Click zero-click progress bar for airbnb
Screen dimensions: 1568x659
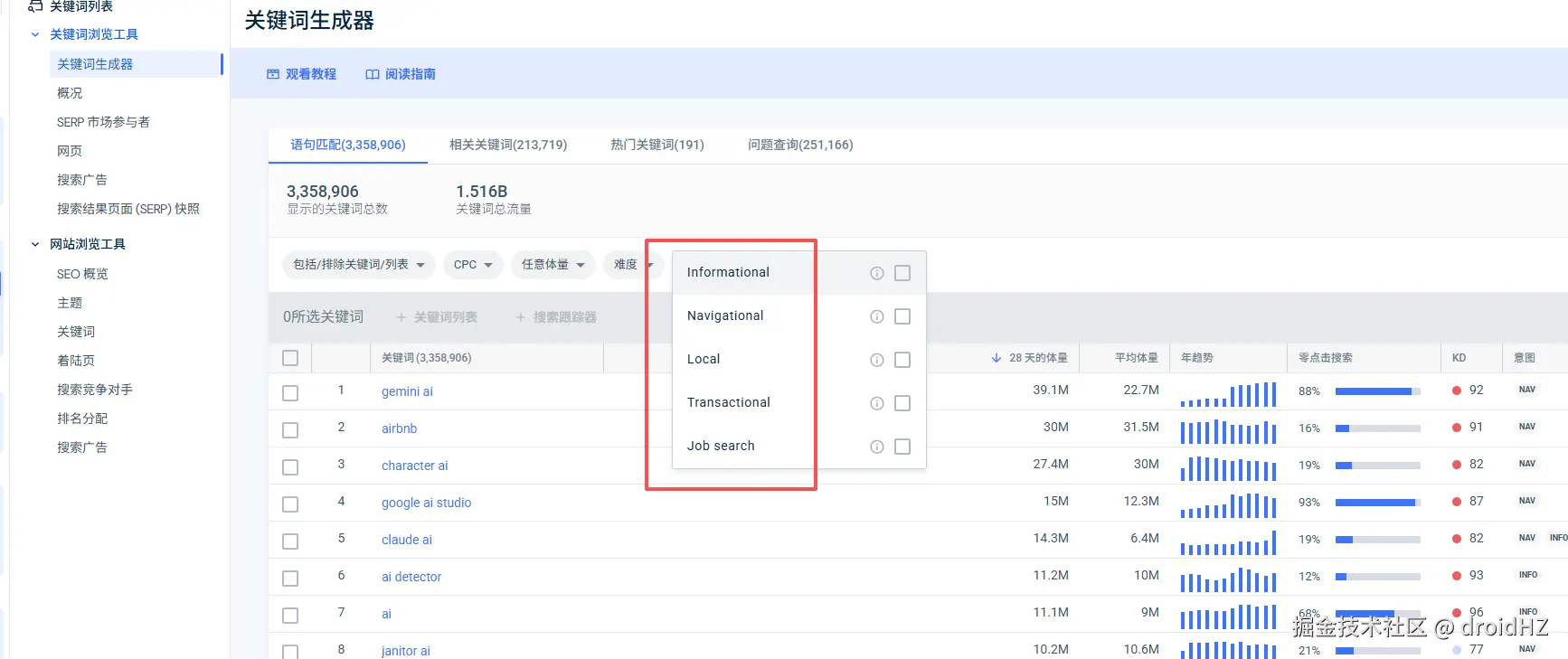click(x=1378, y=428)
